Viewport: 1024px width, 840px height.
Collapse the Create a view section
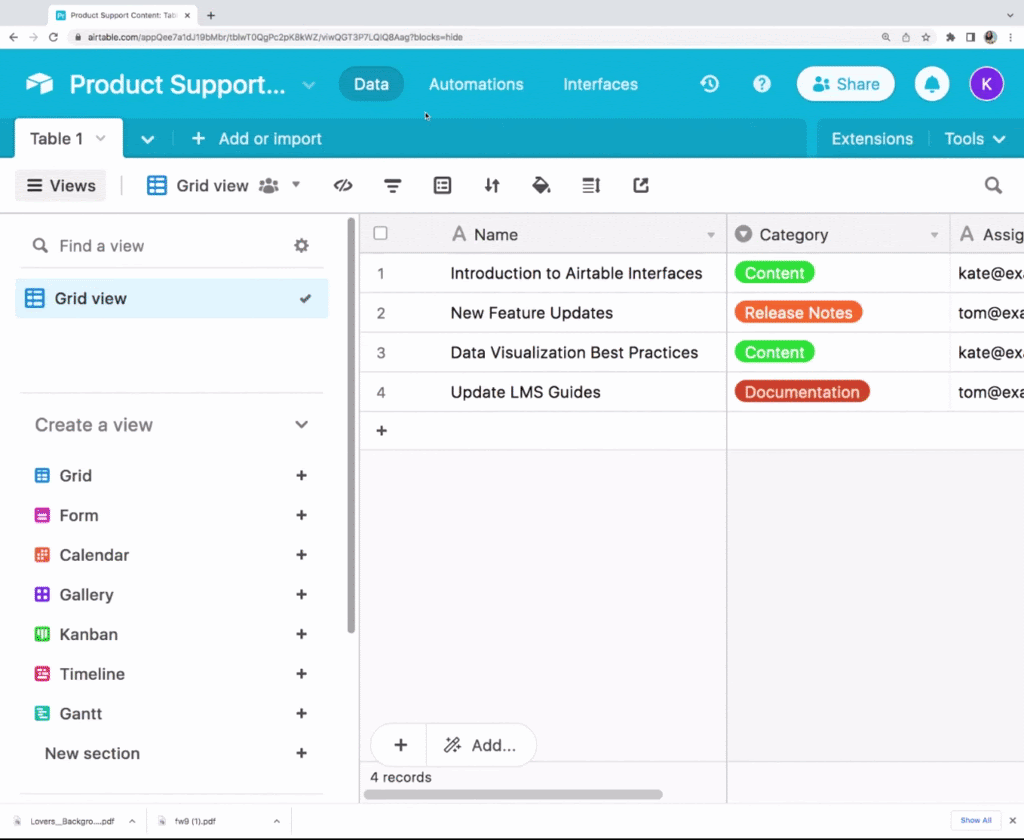click(x=301, y=425)
